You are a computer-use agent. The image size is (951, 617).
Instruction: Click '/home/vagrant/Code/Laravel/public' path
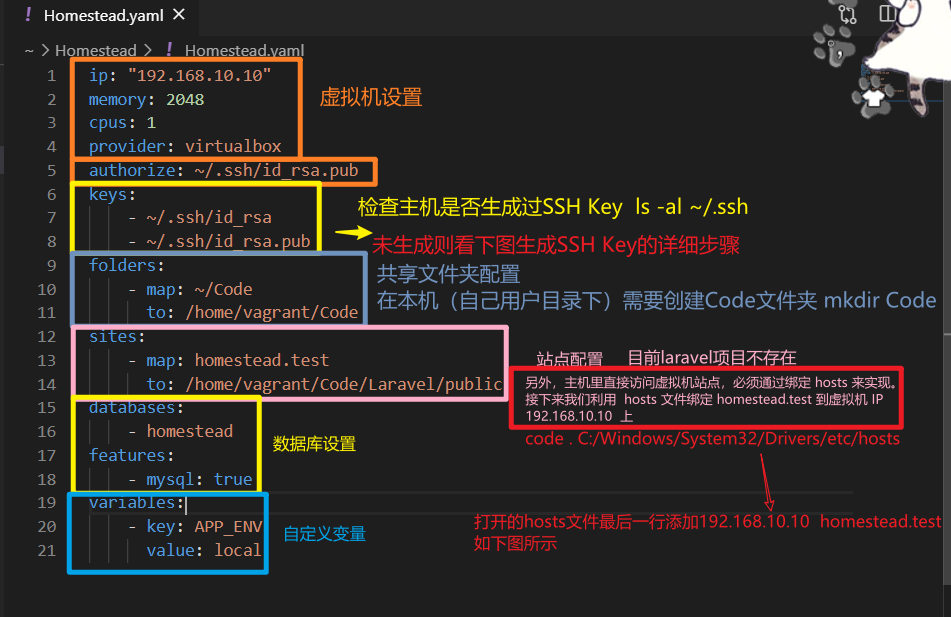pos(344,384)
